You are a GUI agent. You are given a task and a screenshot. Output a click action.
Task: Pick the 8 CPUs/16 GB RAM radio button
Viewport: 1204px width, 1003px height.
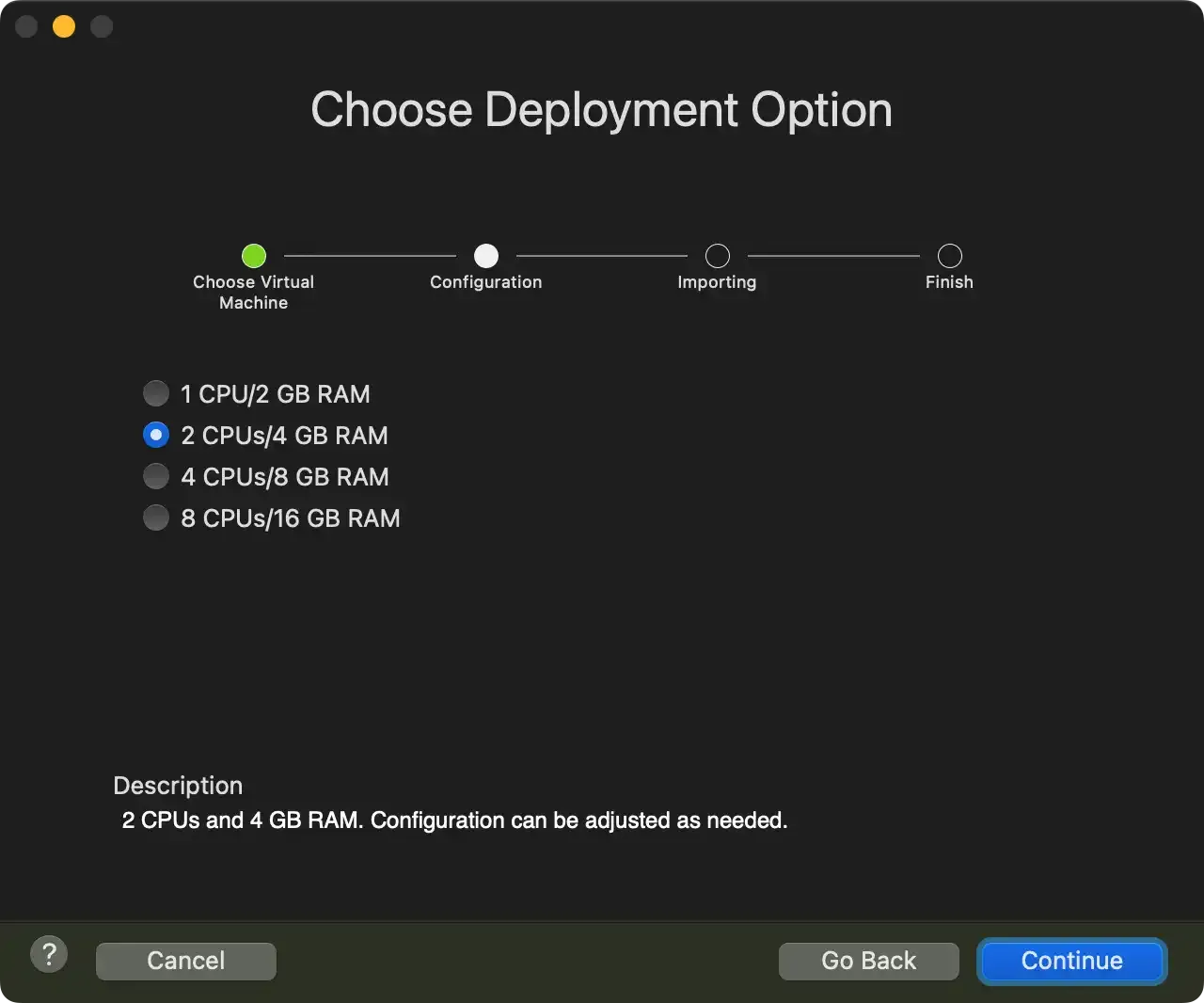(156, 517)
